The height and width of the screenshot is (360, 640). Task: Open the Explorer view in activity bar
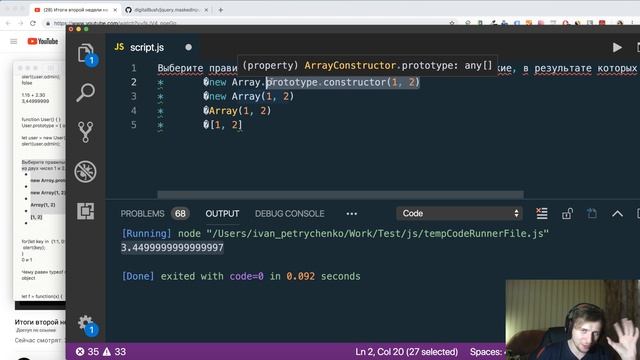85,53
